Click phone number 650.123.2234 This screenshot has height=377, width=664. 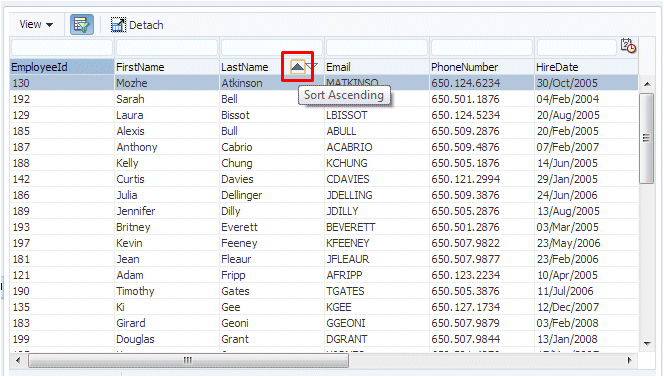[465, 275]
